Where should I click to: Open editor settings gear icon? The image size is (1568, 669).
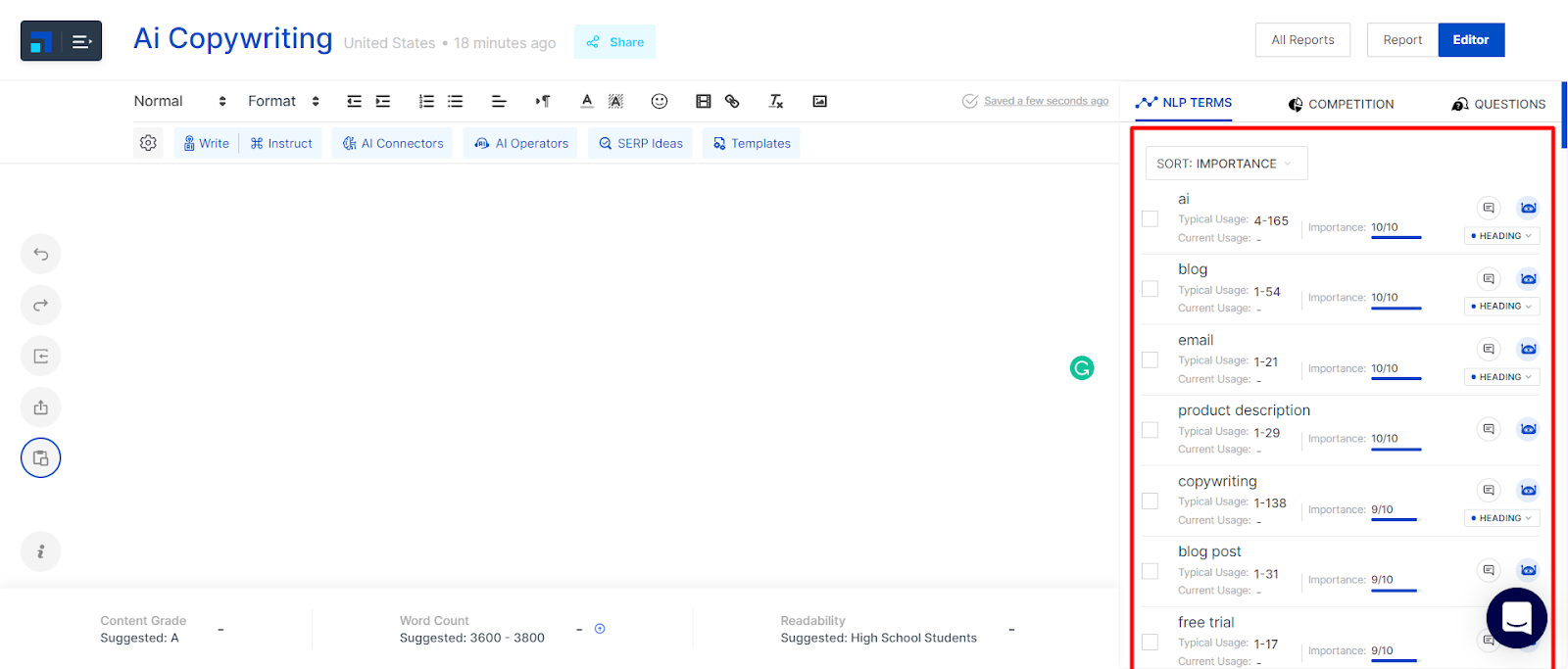click(x=148, y=143)
